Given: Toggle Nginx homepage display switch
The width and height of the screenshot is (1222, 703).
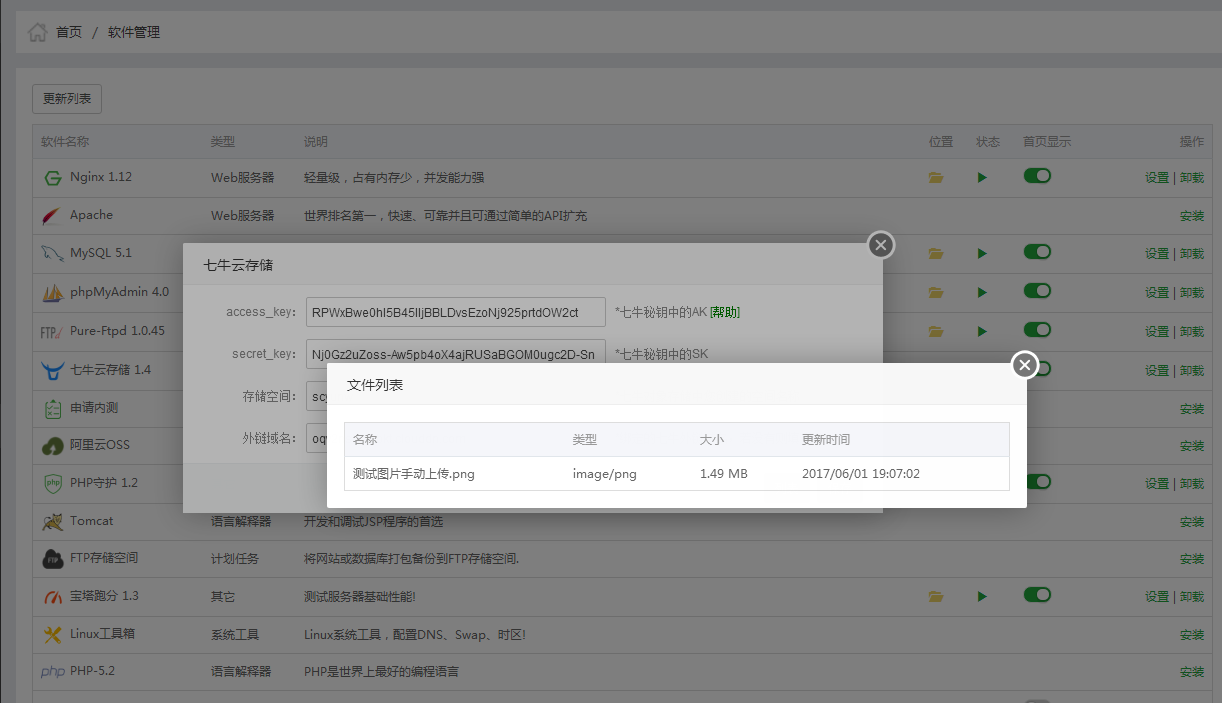Looking at the screenshot, I should coord(1037,176).
